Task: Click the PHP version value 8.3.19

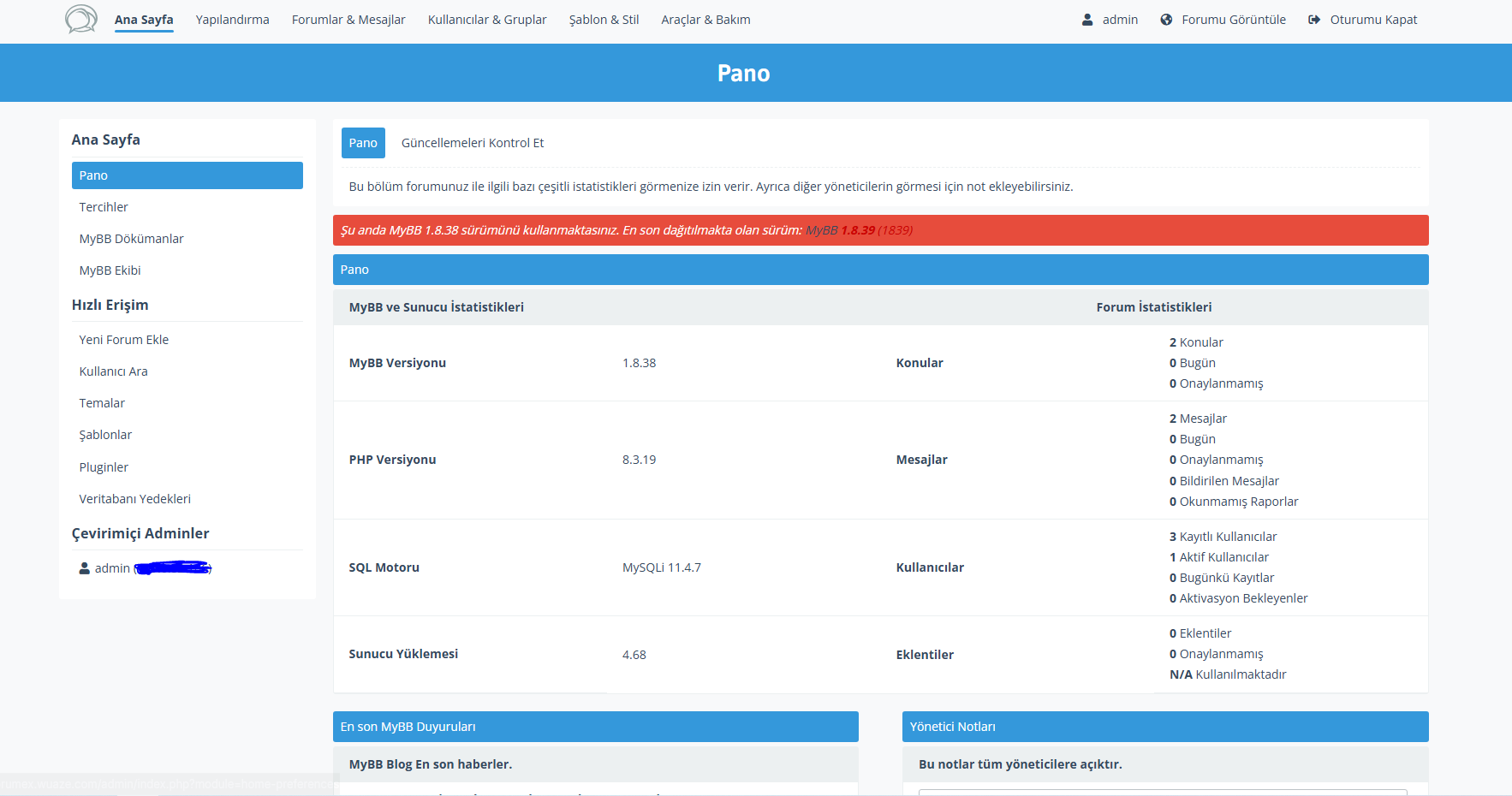Action: [639, 460]
